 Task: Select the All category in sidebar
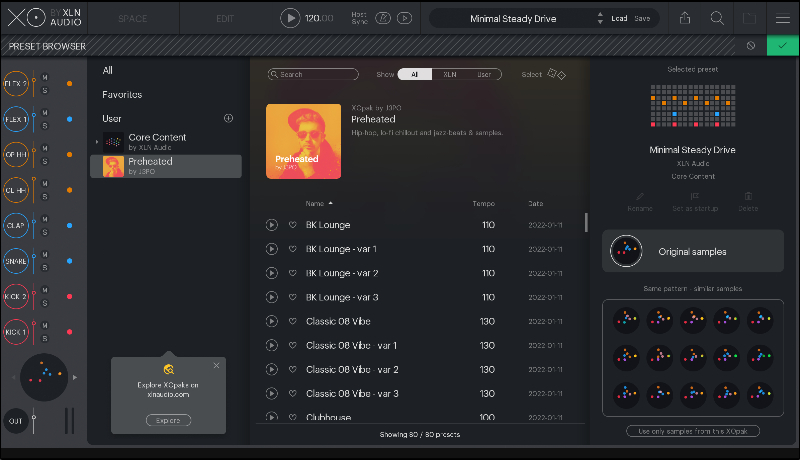[x=108, y=70]
